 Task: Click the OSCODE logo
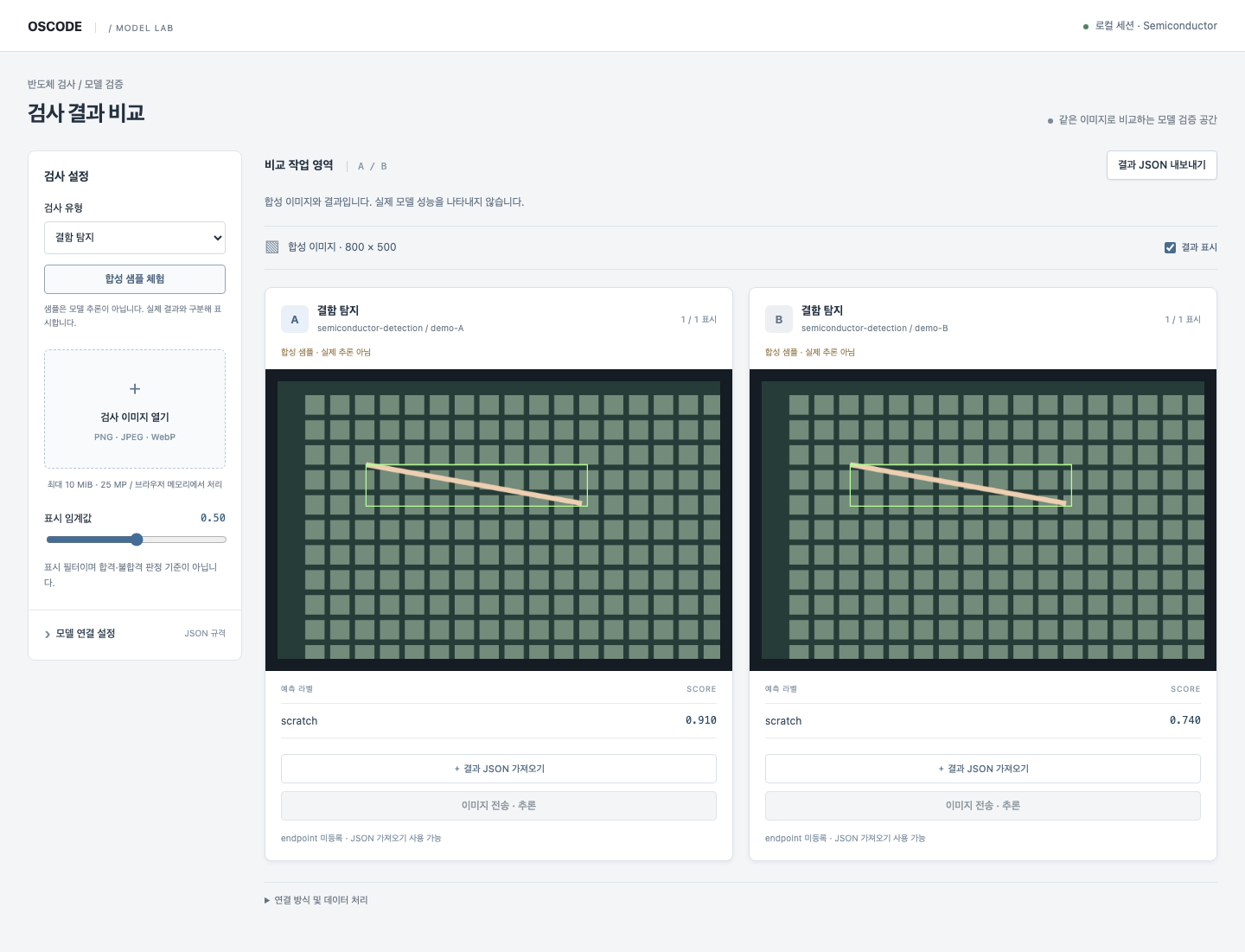(x=54, y=27)
